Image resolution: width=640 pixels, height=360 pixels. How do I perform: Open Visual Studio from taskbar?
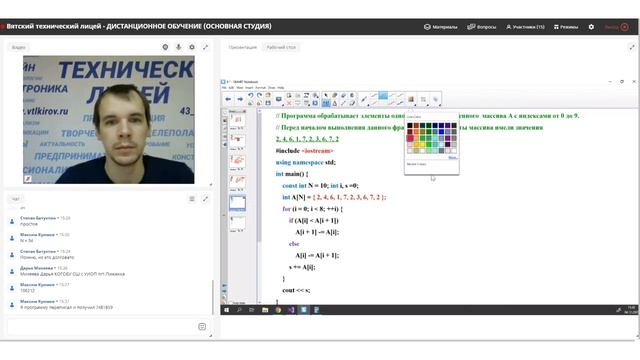pos(291,310)
